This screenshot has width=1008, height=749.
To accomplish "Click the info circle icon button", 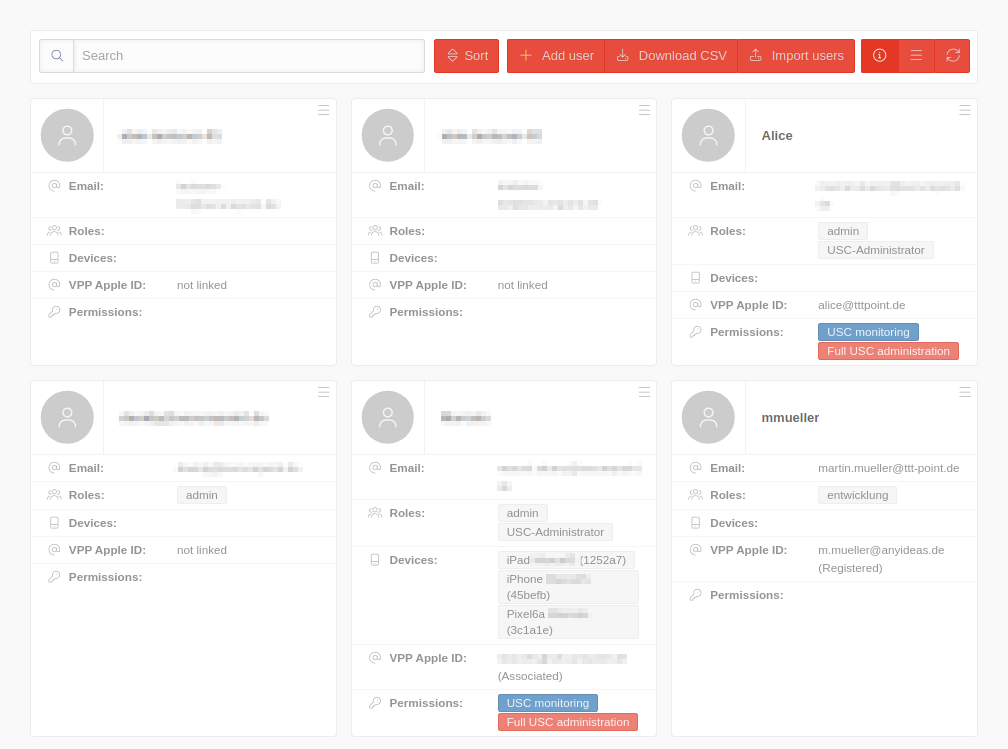I will [x=880, y=56].
